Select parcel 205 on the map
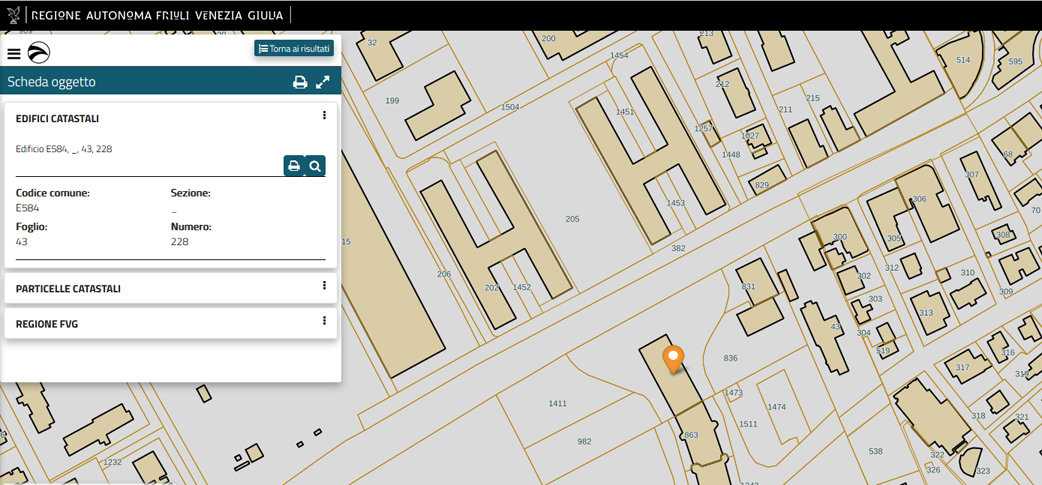1042x485 pixels. coord(572,219)
